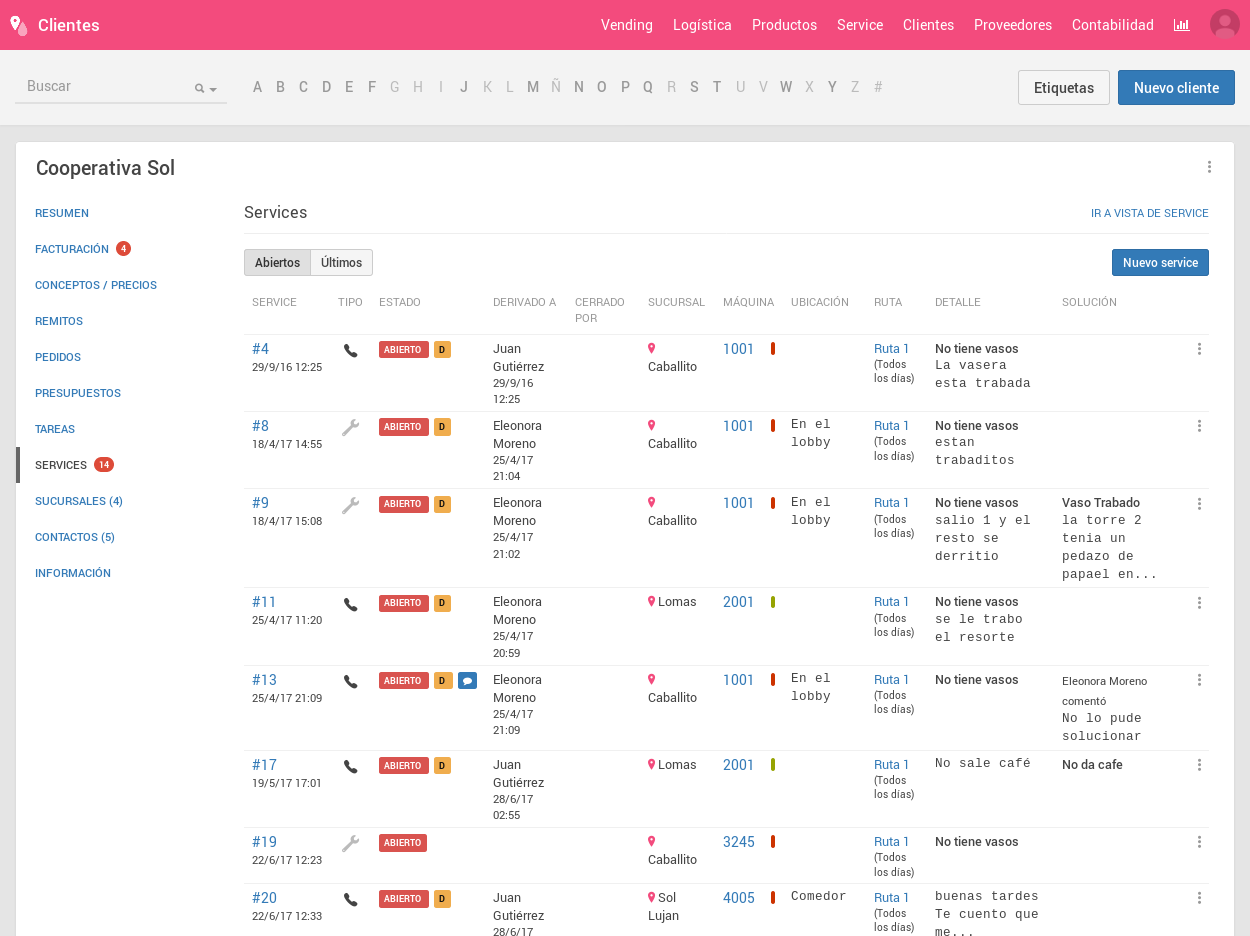Expand the search options dropdown arrow
Viewport: 1250px width, 936px height.
213,89
